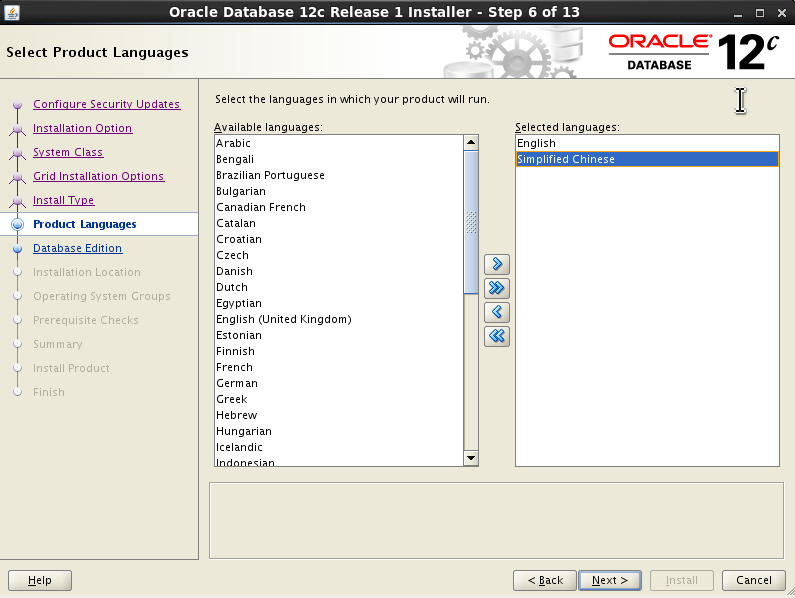This screenshot has height=598, width=795.
Task: Click the add all languages double-arrow button
Action: click(x=497, y=288)
